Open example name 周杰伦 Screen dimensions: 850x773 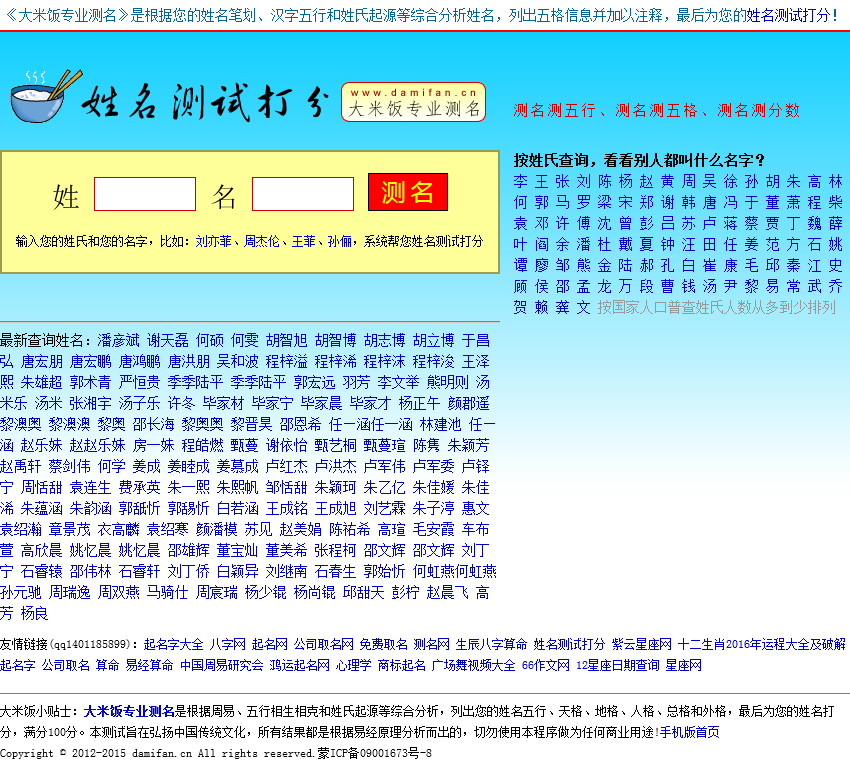point(262,241)
